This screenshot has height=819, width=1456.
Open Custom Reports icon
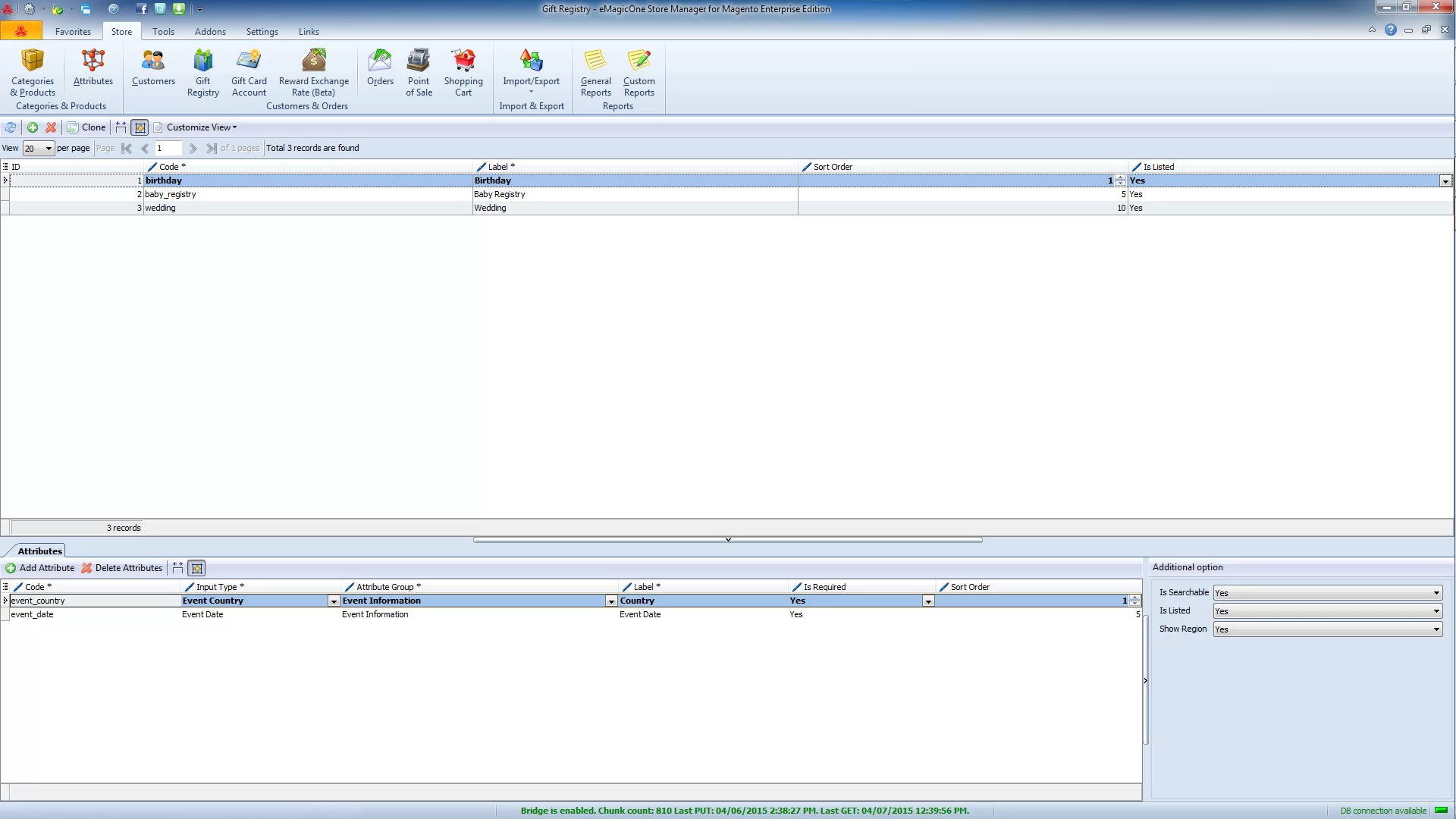[639, 73]
